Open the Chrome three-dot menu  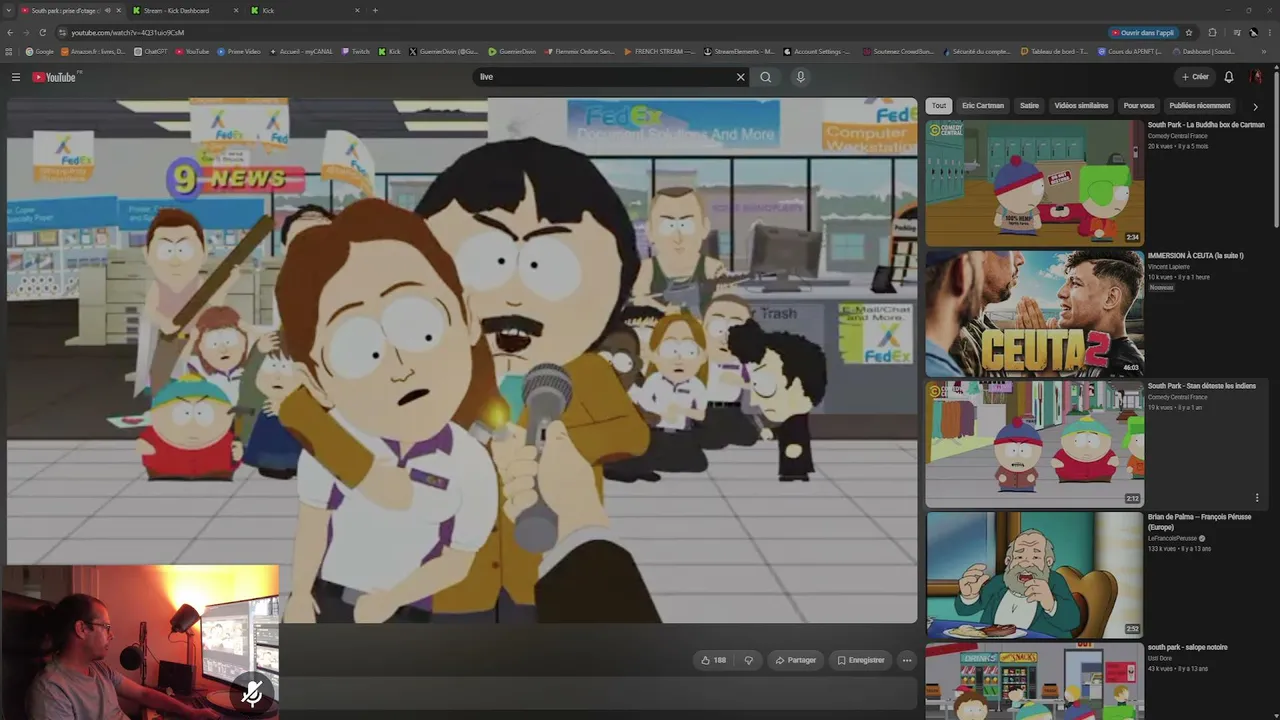[x=1270, y=33]
